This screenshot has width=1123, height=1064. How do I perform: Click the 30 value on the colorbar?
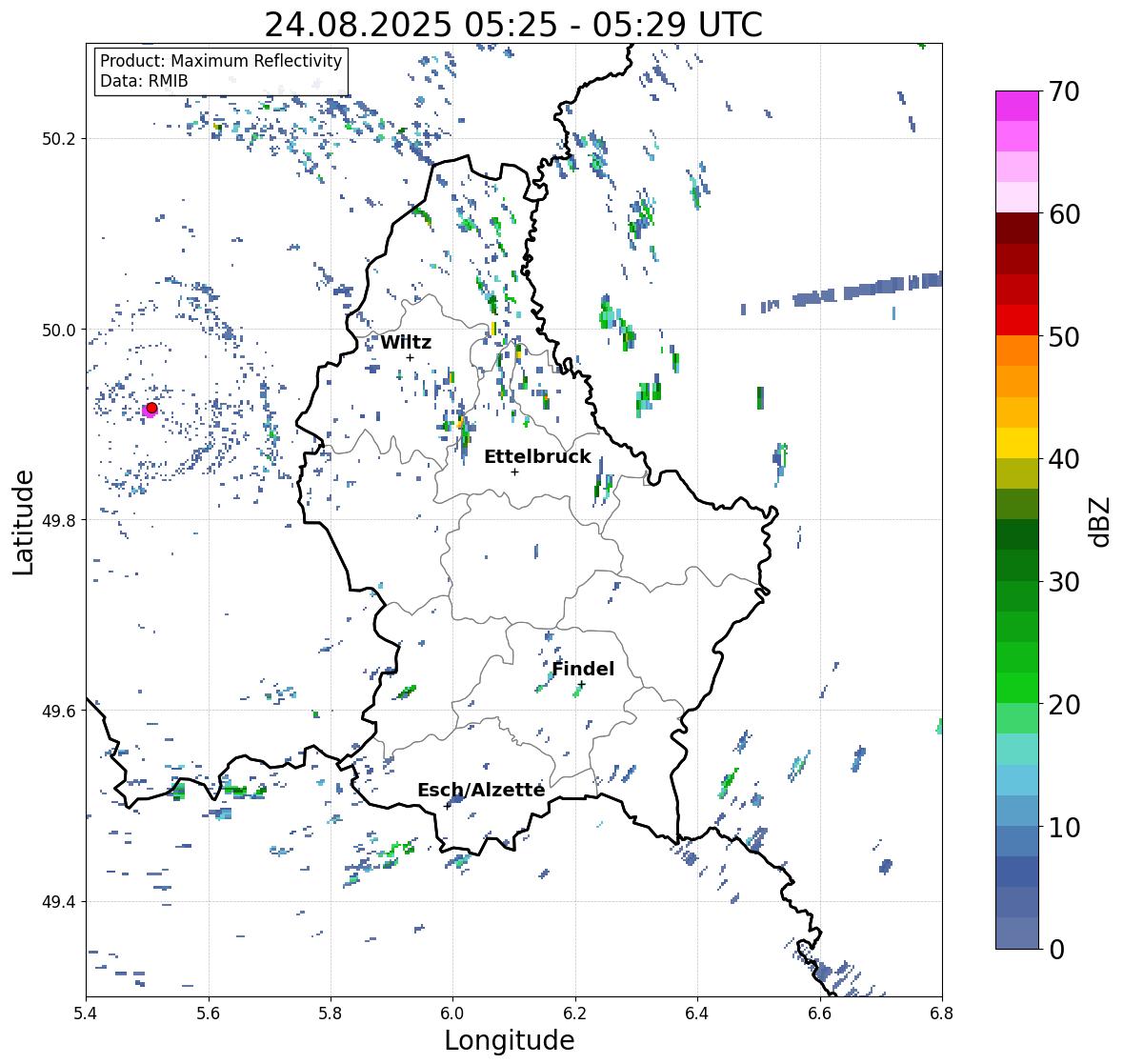tap(1064, 581)
